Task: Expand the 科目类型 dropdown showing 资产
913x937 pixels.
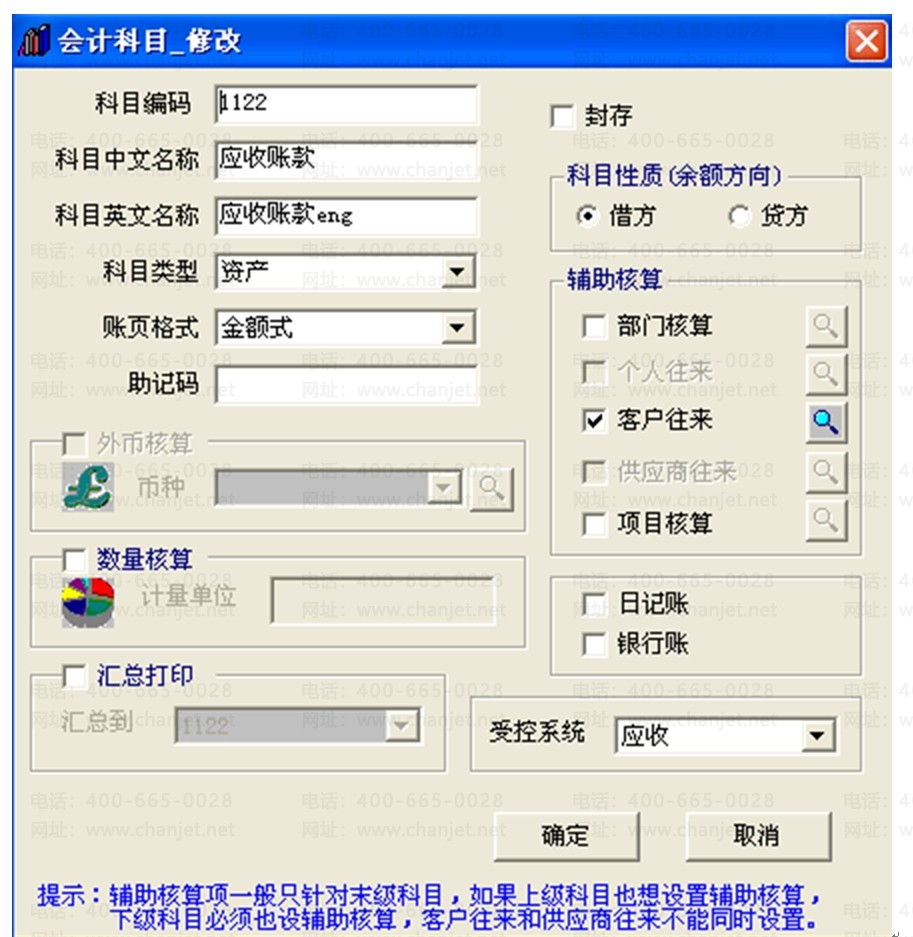Action: tap(458, 272)
